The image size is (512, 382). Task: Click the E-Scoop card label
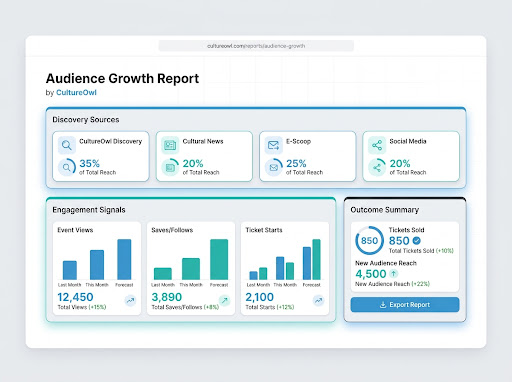click(298, 141)
